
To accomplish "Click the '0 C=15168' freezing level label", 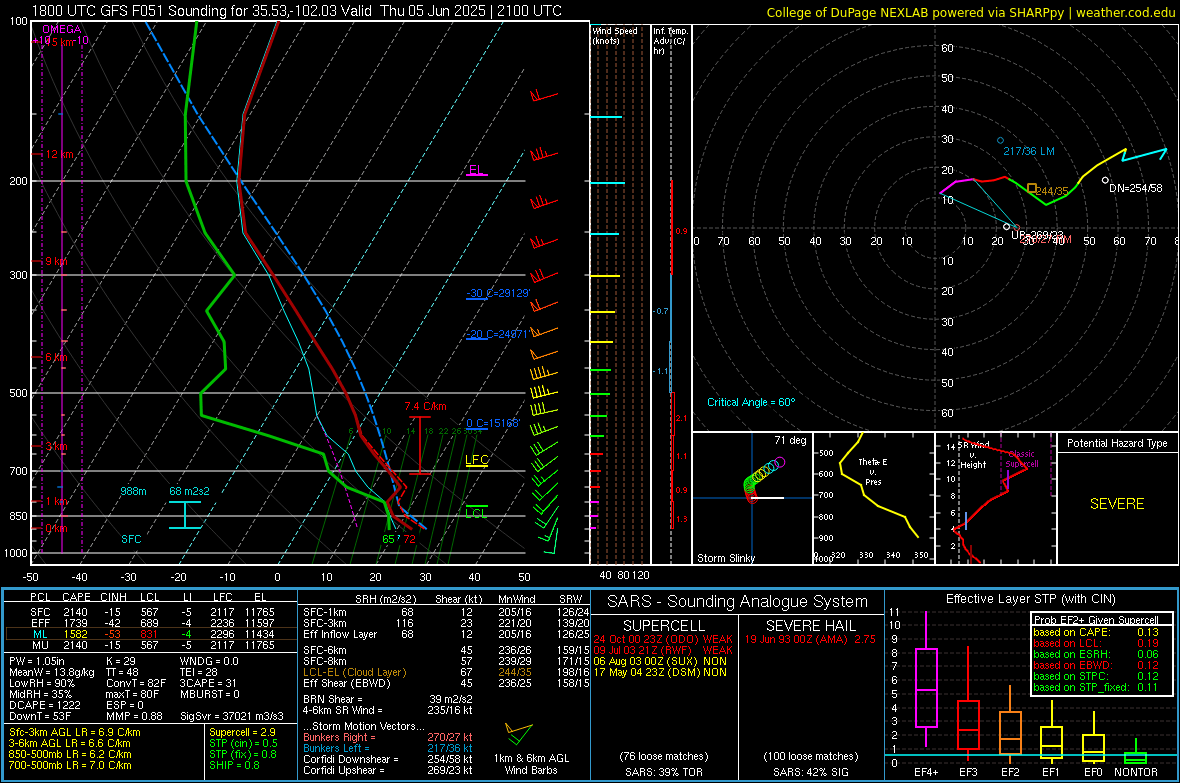I will 493,423.
